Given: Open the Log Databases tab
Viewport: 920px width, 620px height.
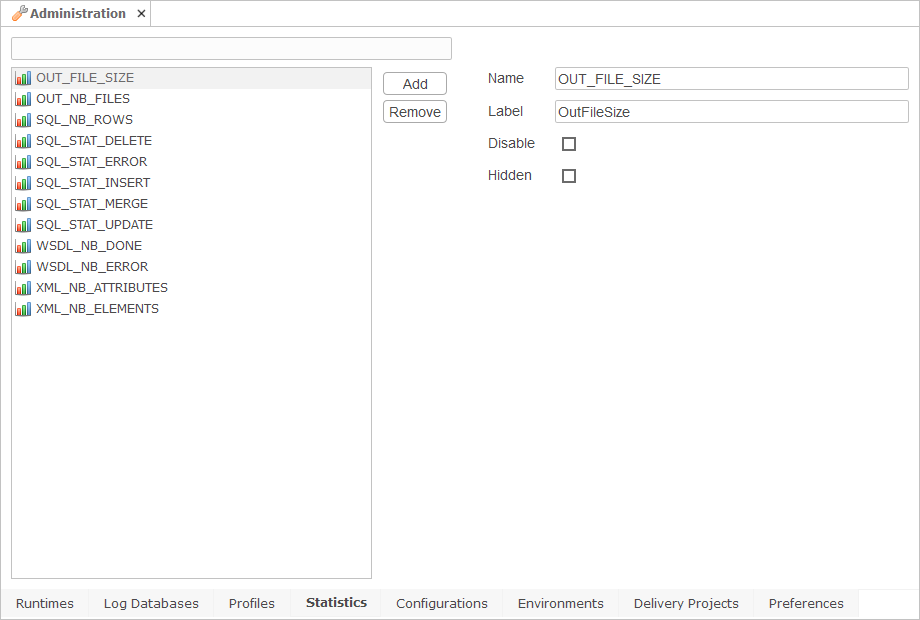Looking at the screenshot, I should tap(151, 604).
